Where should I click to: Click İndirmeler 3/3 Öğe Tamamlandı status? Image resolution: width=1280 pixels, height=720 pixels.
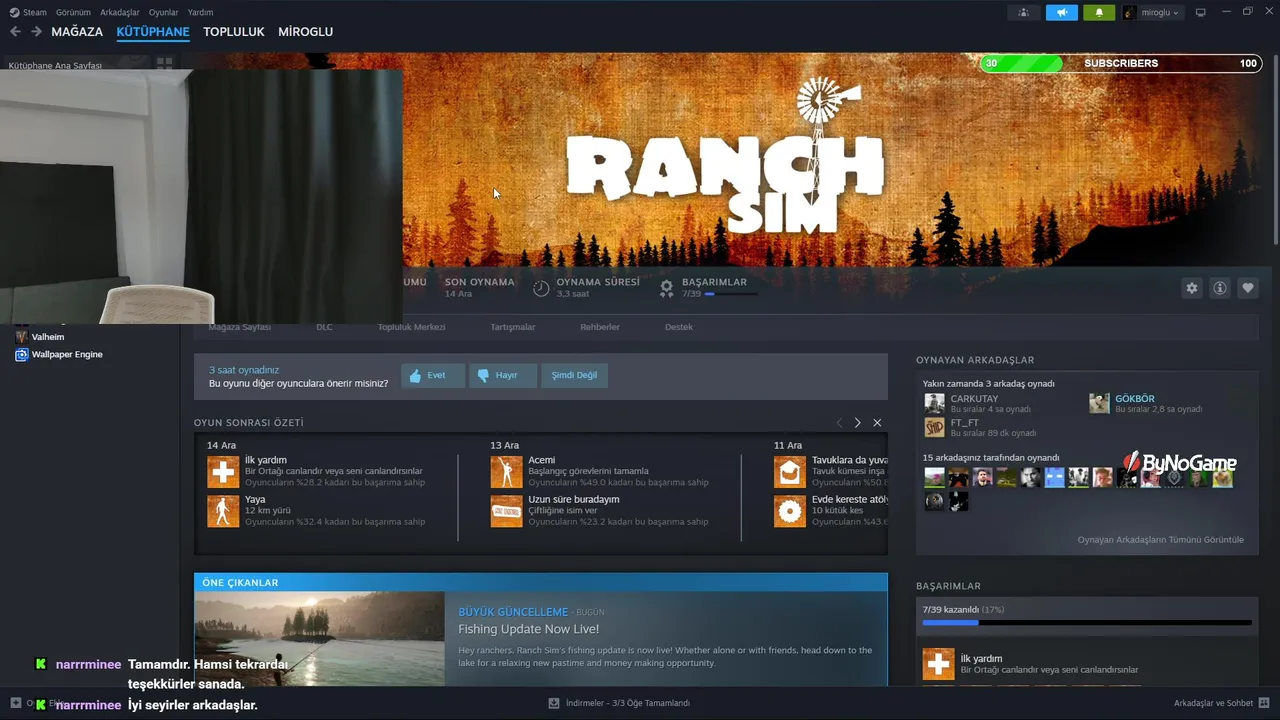pos(628,703)
